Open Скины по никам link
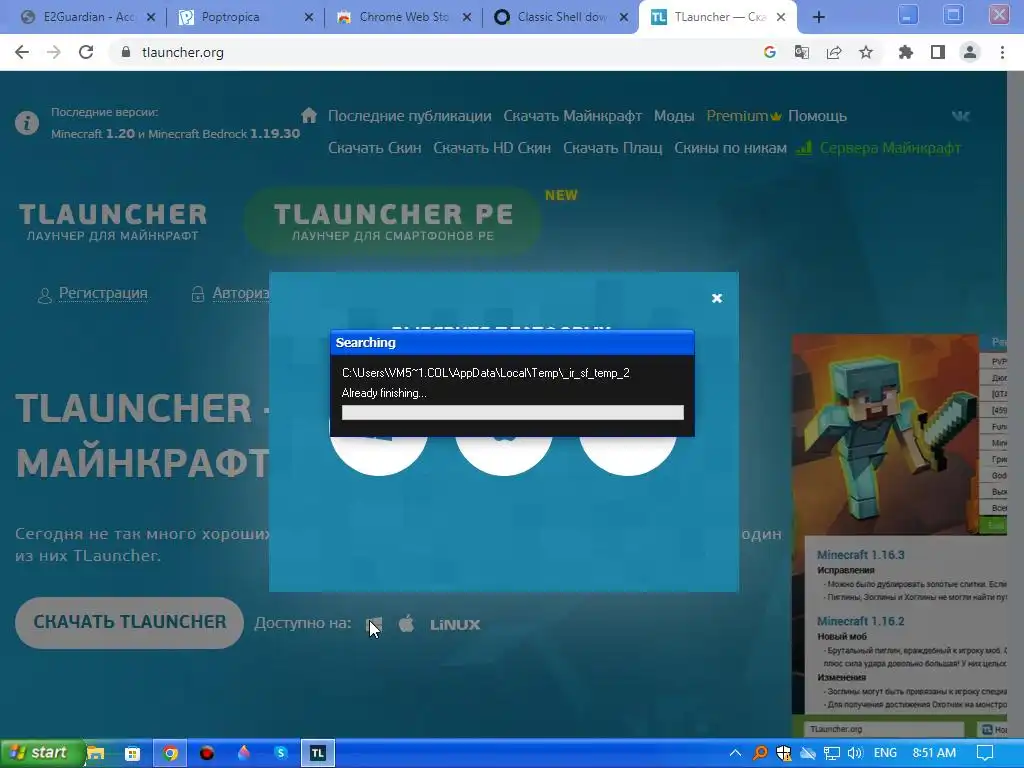Viewport: 1024px width, 768px height. click(730, 148)
